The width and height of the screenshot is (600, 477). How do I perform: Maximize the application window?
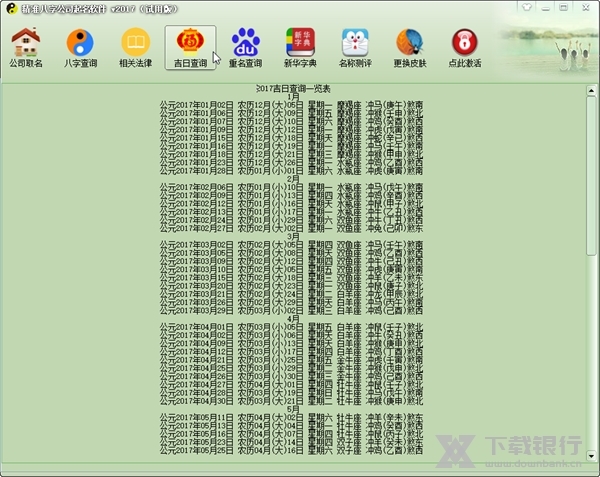coord(564,7)
